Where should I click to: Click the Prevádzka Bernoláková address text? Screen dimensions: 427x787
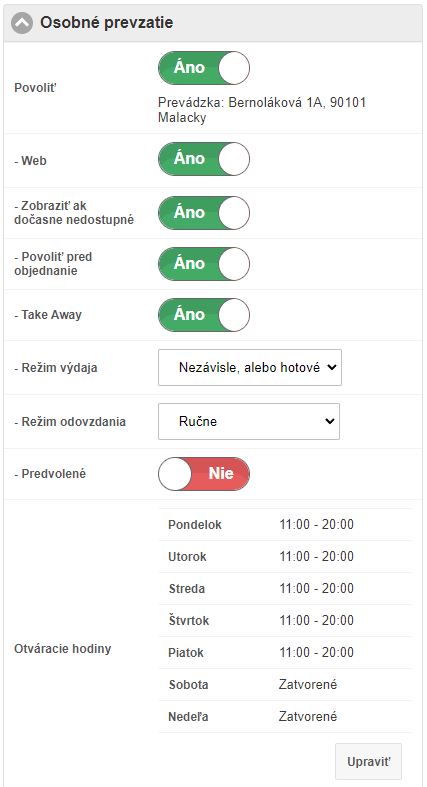262,110
